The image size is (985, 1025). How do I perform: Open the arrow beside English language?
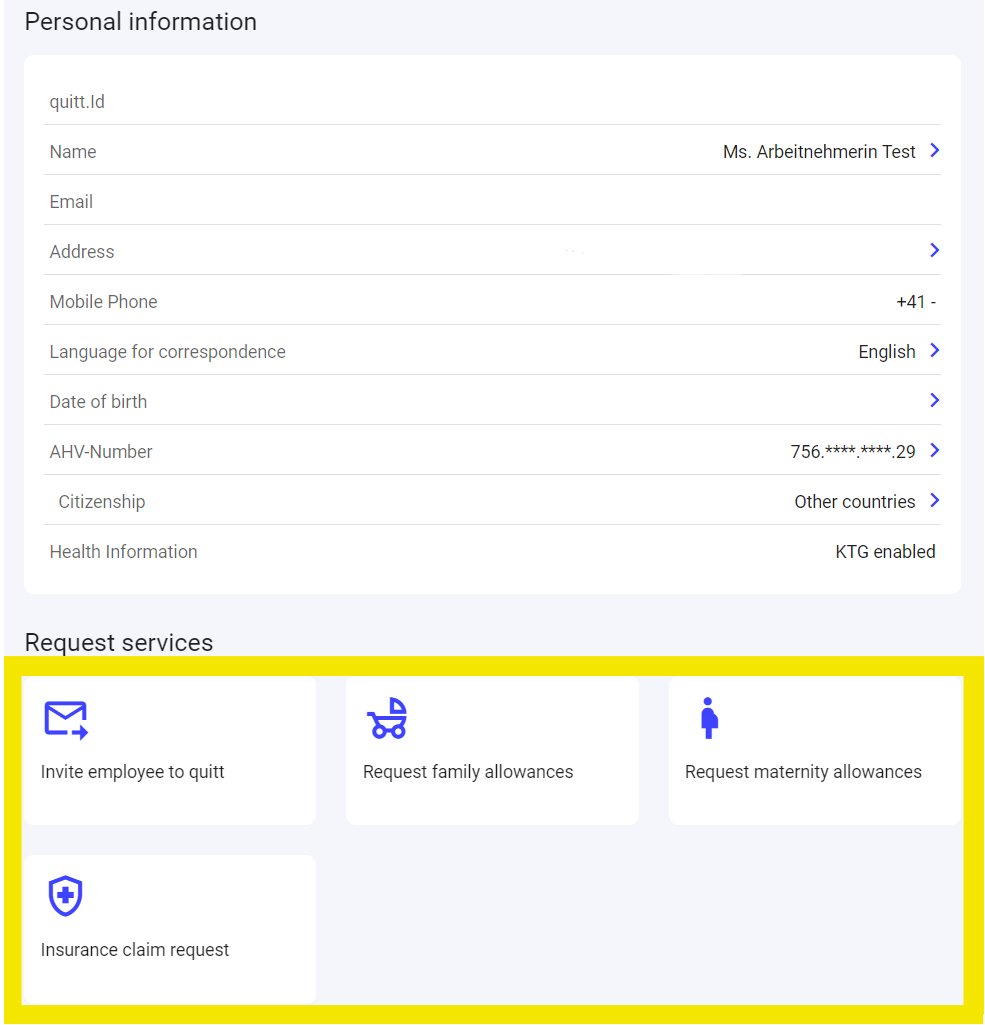click(935, 351)
